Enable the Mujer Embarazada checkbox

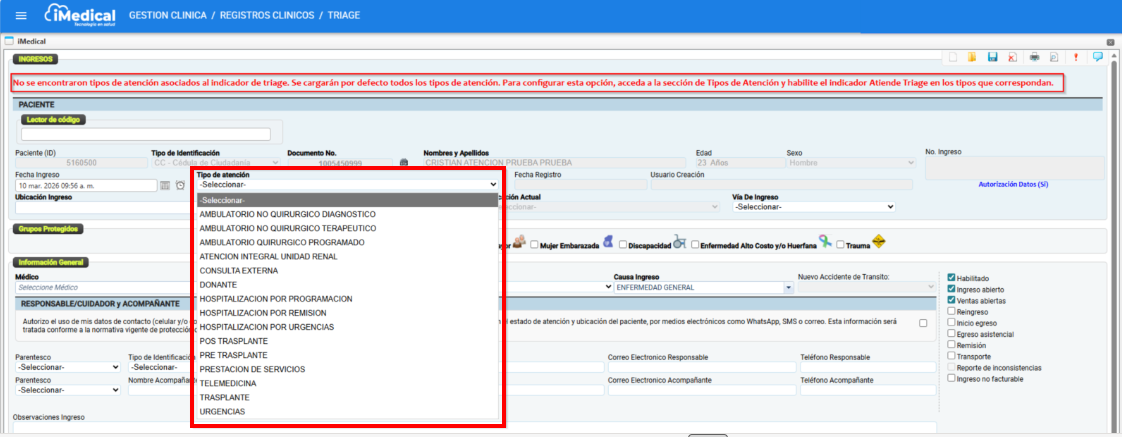pyautogui.click(x=535, y=245)
